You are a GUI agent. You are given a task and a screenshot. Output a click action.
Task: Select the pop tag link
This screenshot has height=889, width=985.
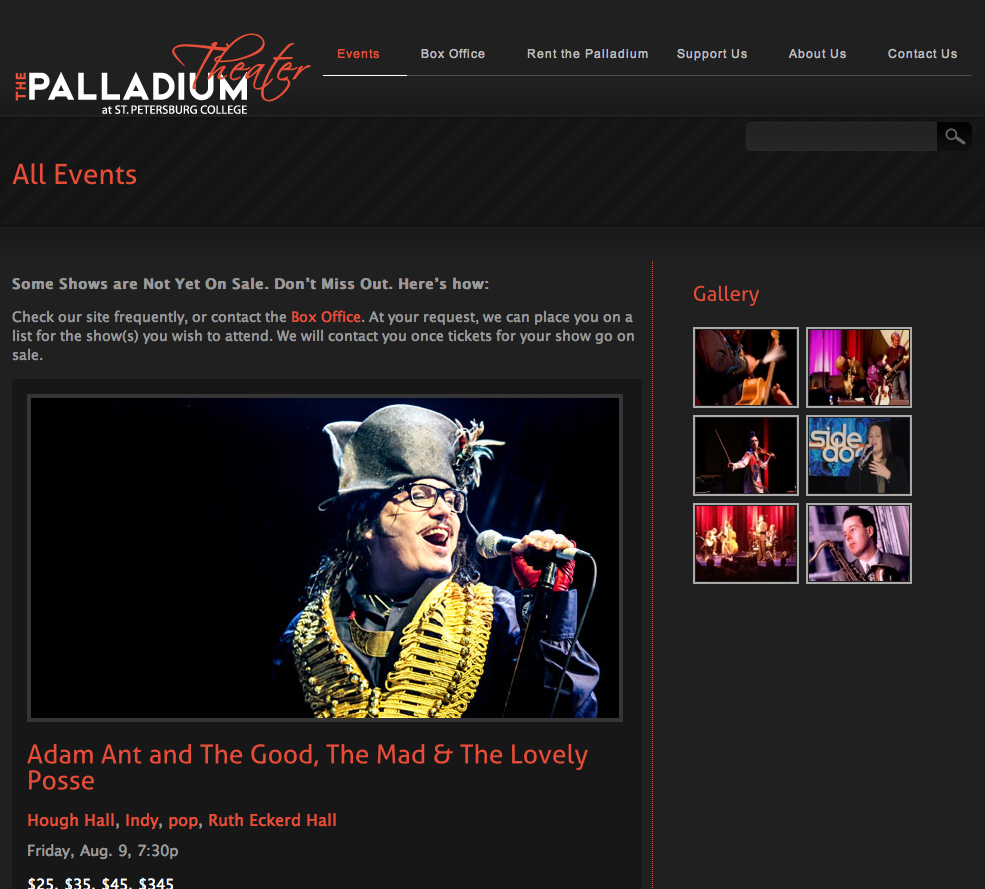tap(183, 821)
